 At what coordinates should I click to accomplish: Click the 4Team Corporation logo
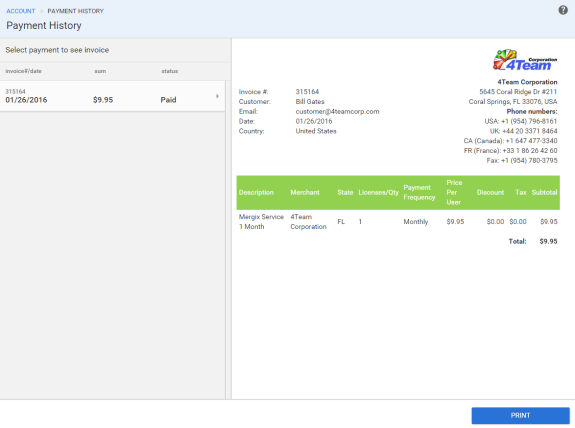(x=525, y=60)
